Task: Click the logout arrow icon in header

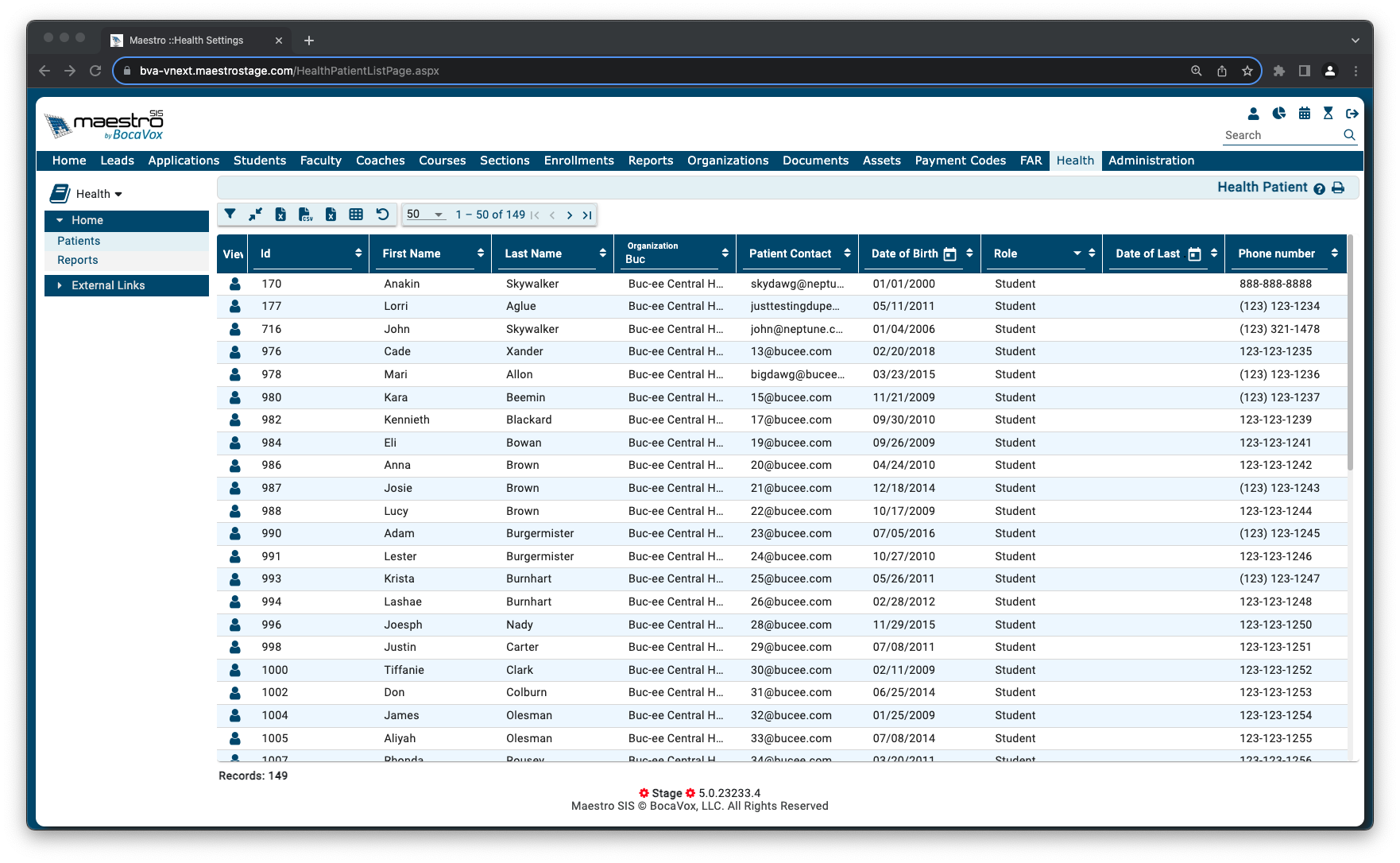Action: pos(1352,114)
